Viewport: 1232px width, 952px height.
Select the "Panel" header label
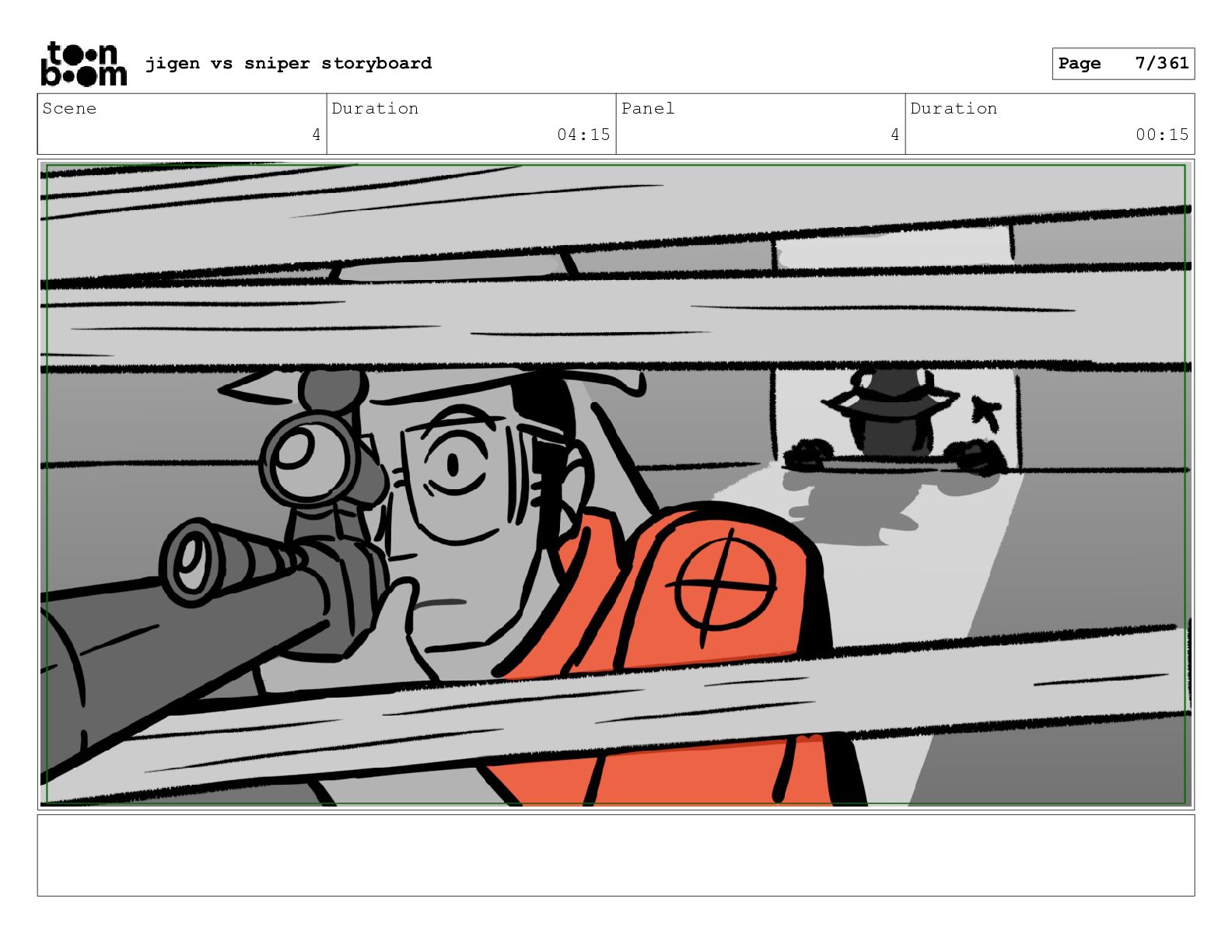[x=648, y=108]
